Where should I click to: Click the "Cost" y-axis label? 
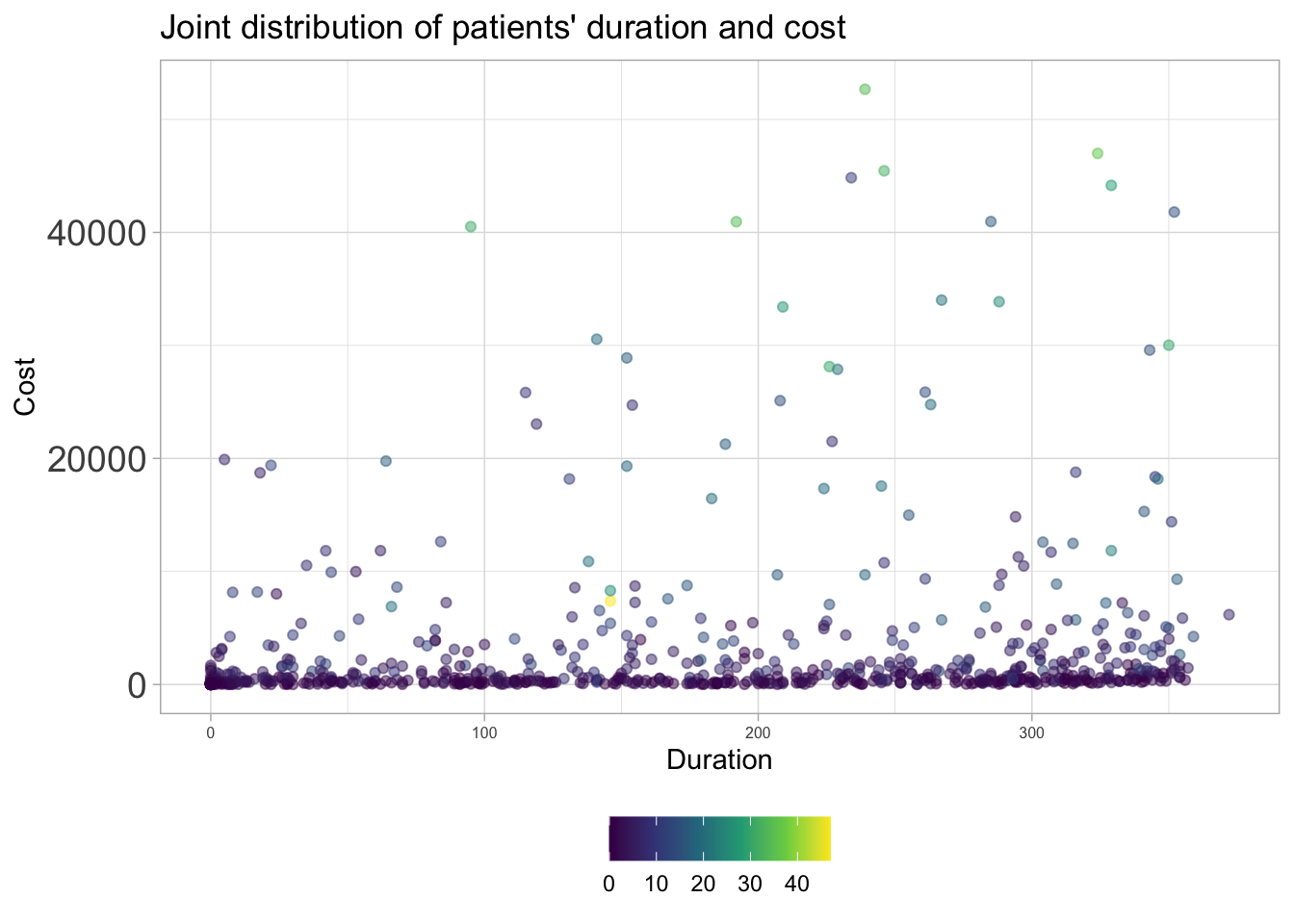25,387
